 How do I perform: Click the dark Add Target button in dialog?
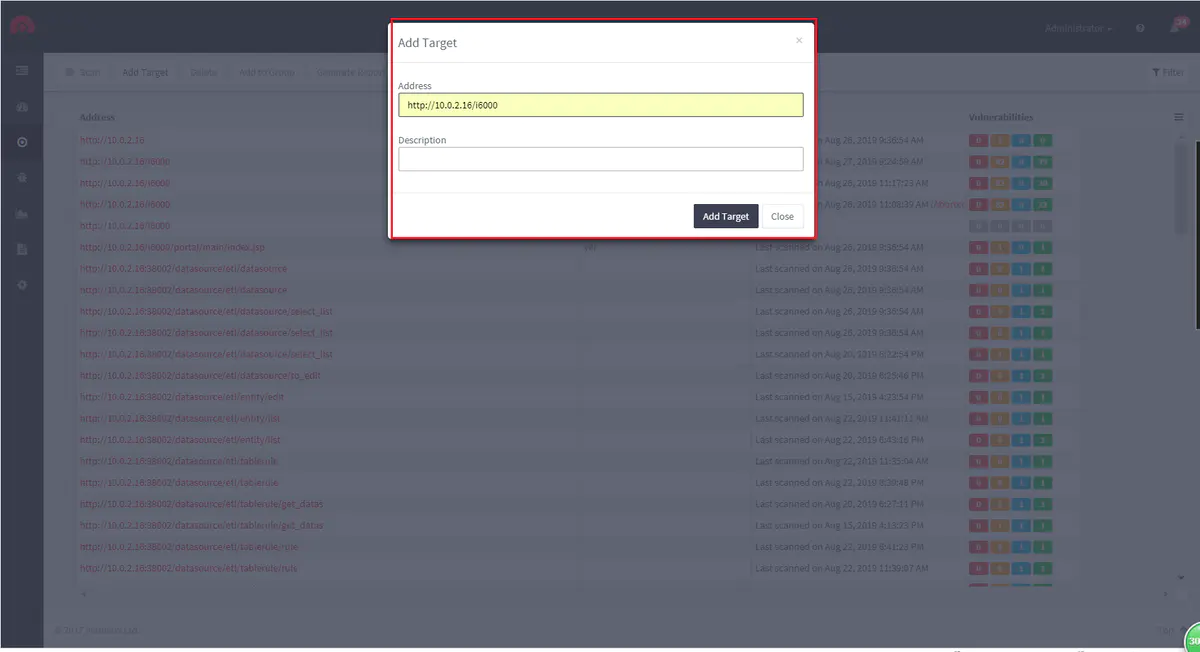tap(725, 217)
